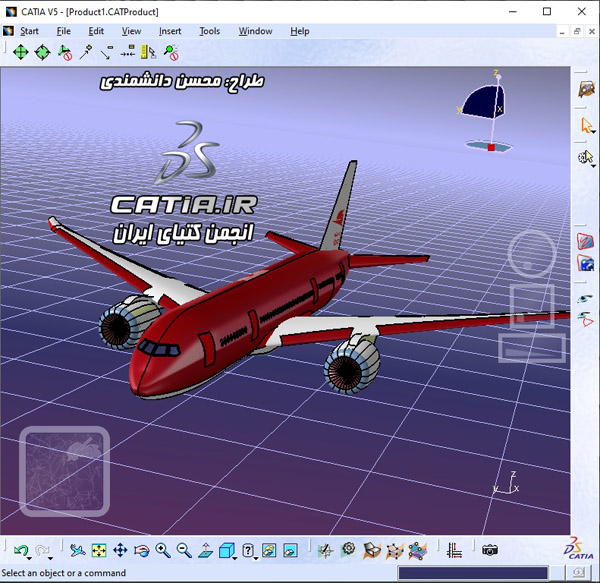600x583 pixels.
Task: Open the Insert menu
Action: click(x=170, y=31)
